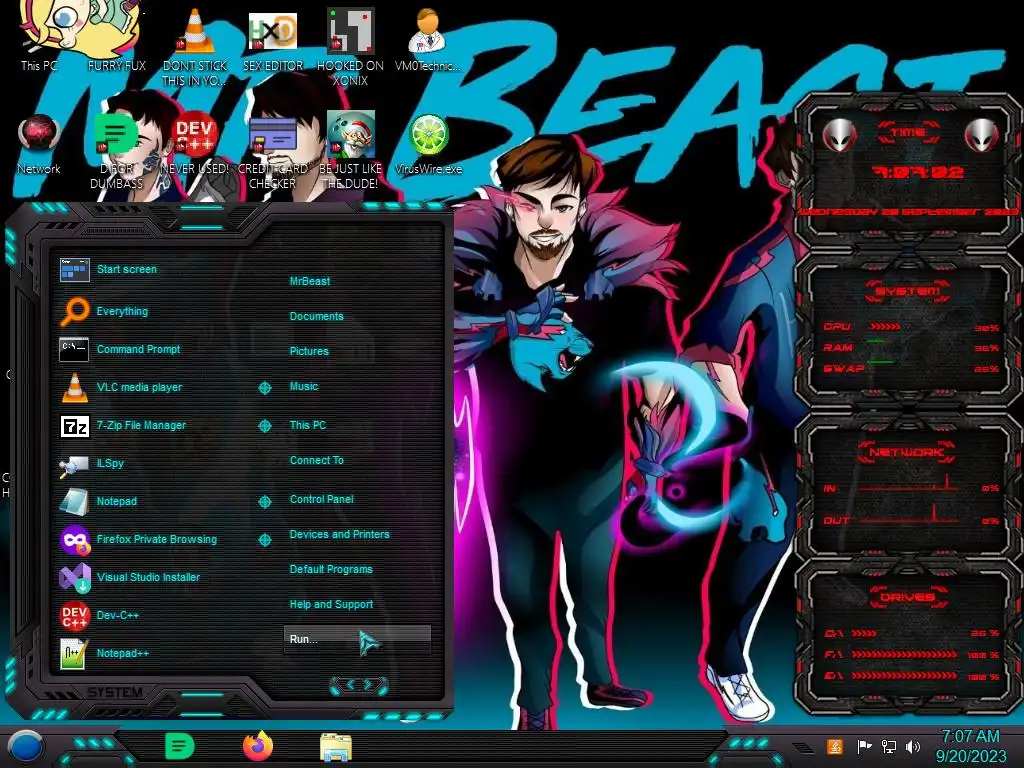Open Help and Support
Viewport: 1024px width, 768px height.
pyautogui.click(x=331, y=605)
